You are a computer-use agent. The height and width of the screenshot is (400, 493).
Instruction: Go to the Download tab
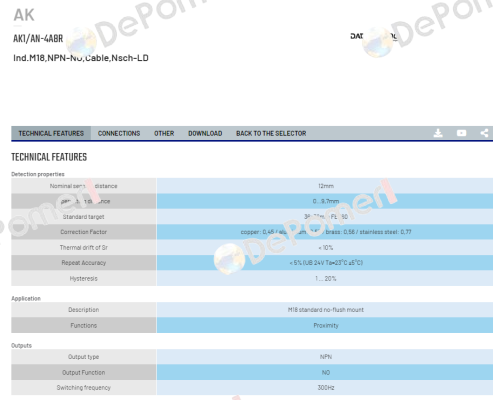pos(205,133)
